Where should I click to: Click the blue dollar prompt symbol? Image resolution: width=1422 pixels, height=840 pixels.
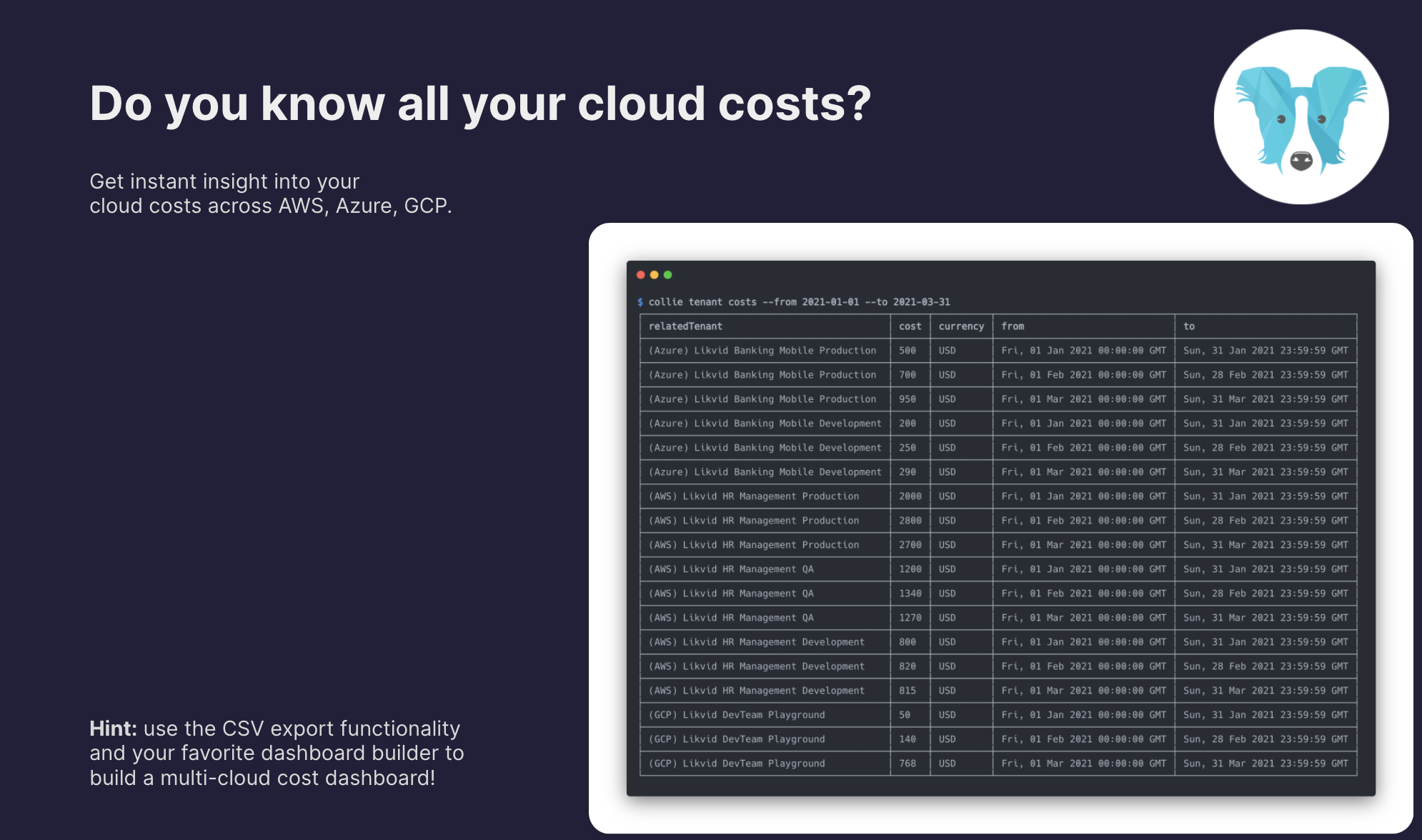coord(640,302)
